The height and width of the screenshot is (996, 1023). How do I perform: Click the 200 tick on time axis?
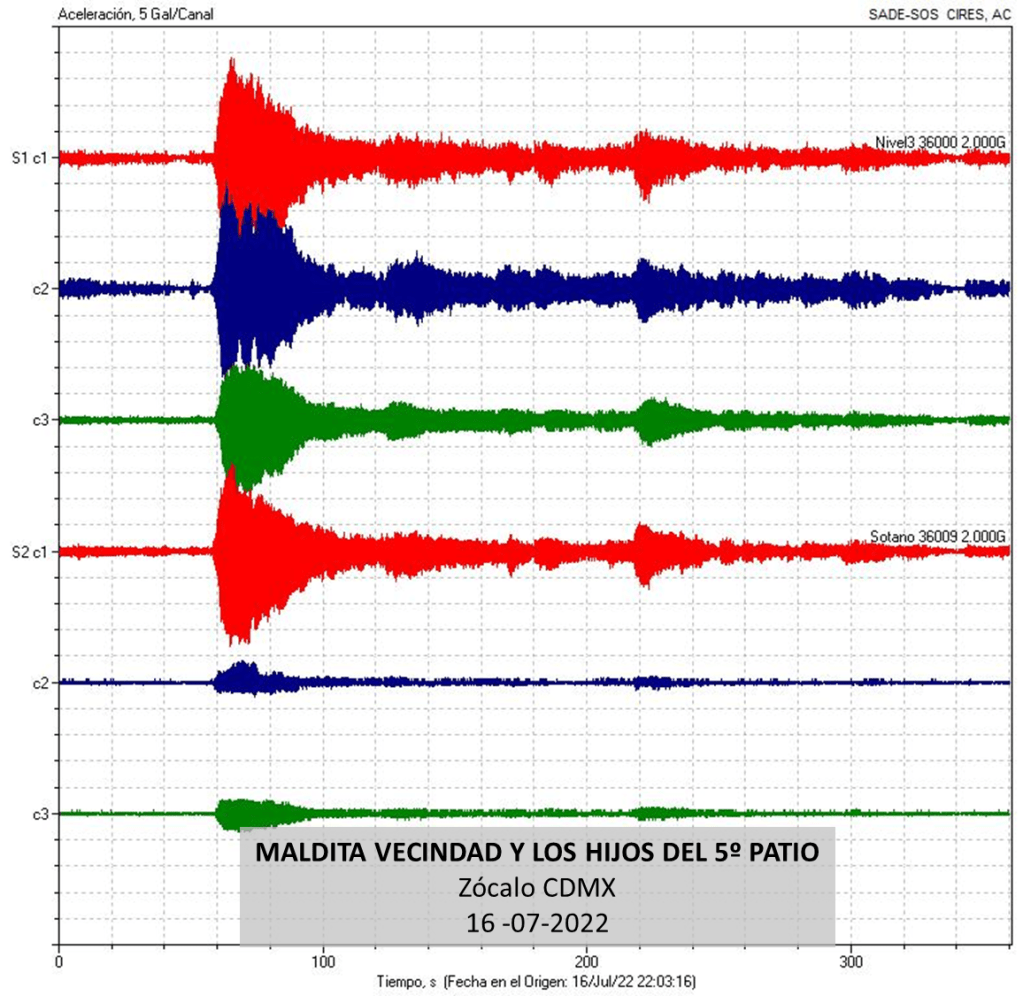tap(587, 961)
